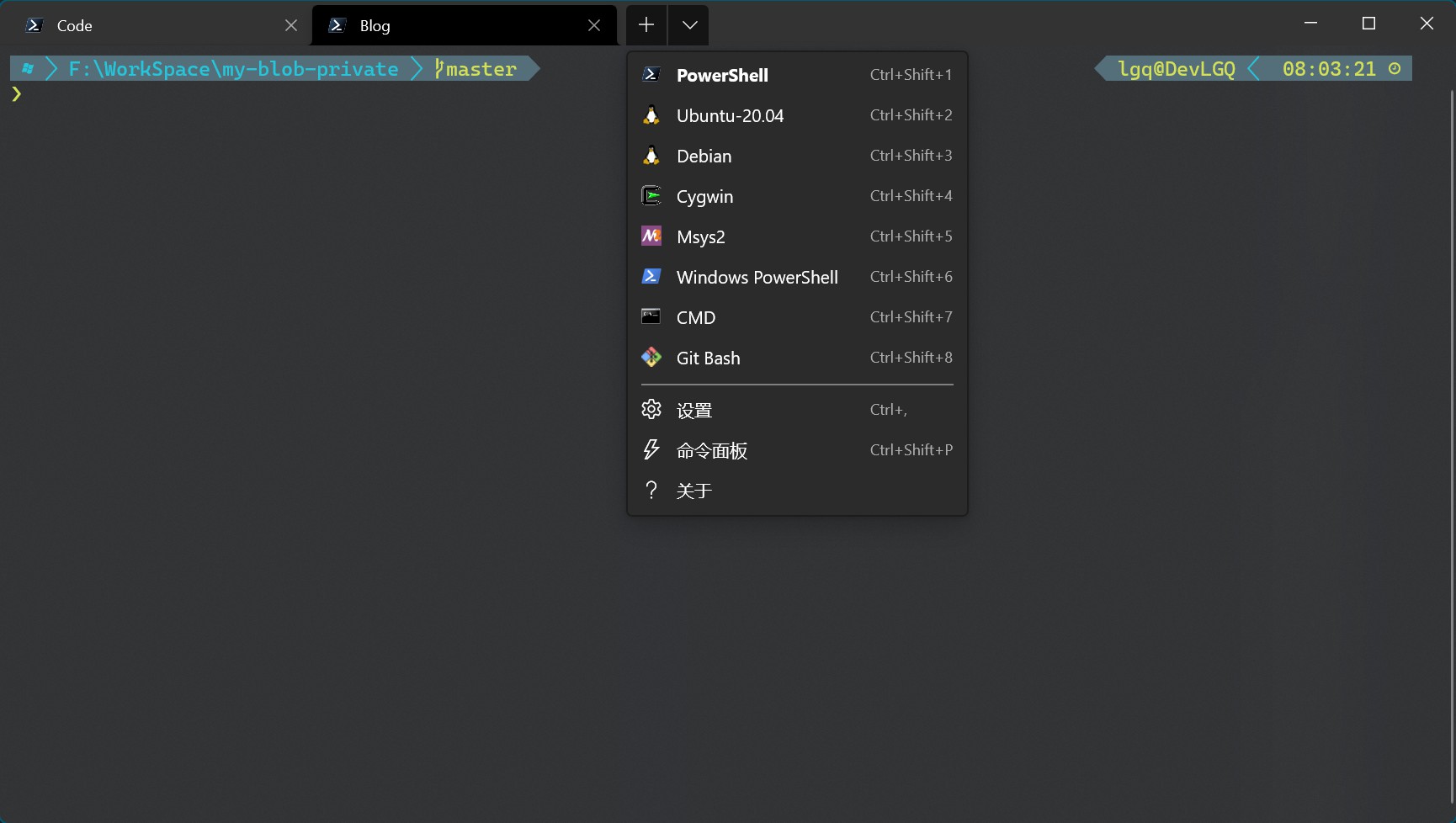Minimize the terminal window
Viewport: 1456px width, 823px height.
tap(1310, 24)
